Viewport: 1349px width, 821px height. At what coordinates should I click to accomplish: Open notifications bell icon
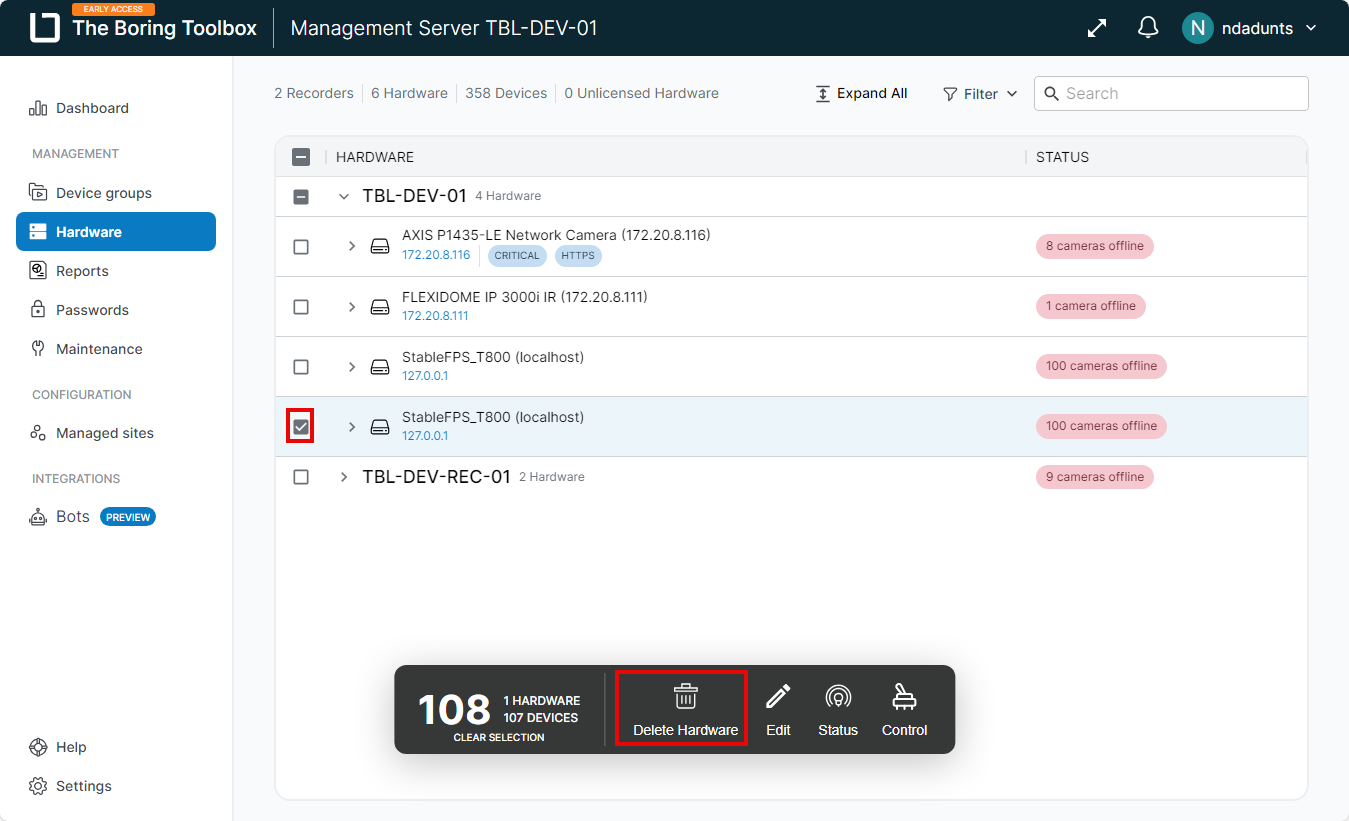click(x=1148, y=28)
